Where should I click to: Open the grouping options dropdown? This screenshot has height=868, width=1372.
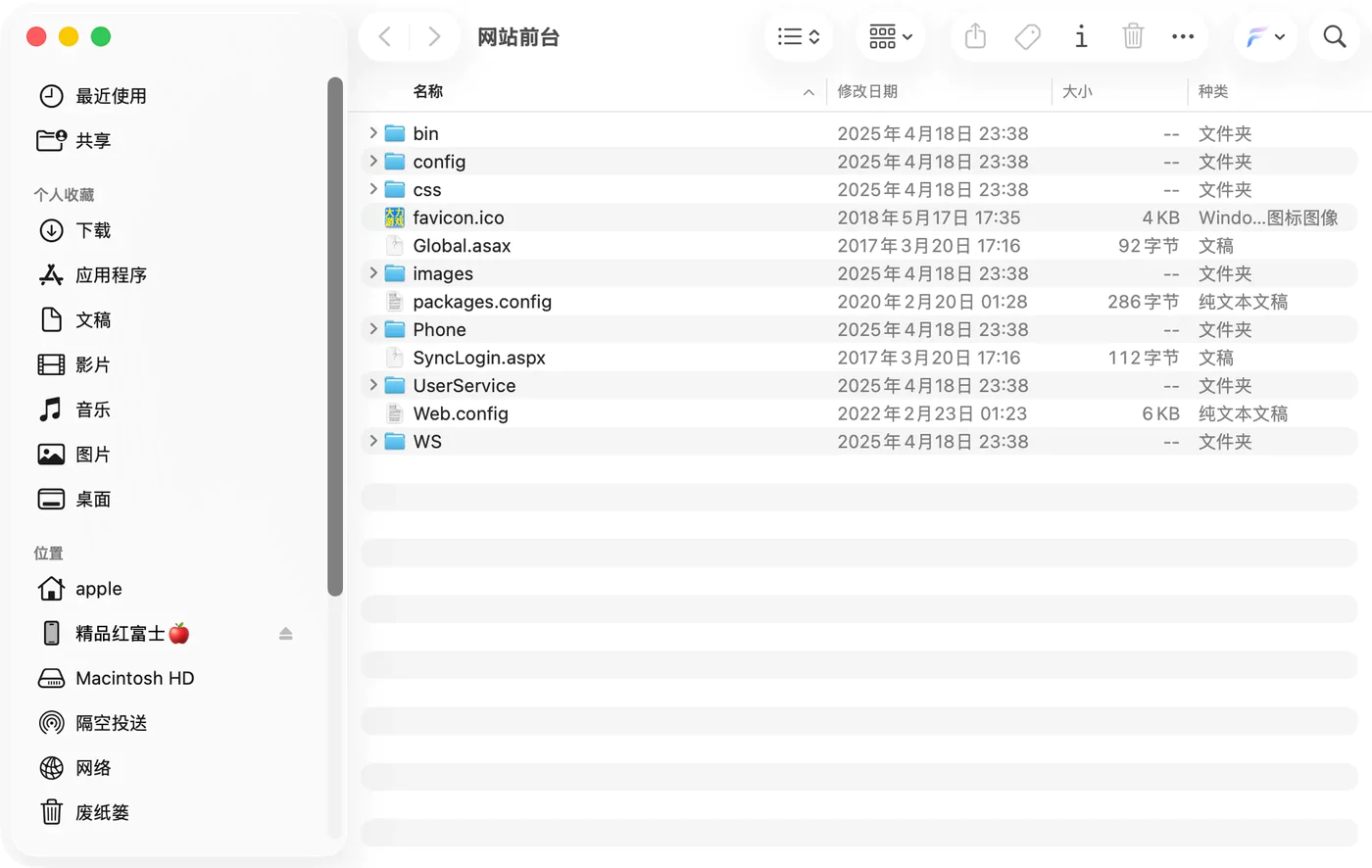coord(891,37)
